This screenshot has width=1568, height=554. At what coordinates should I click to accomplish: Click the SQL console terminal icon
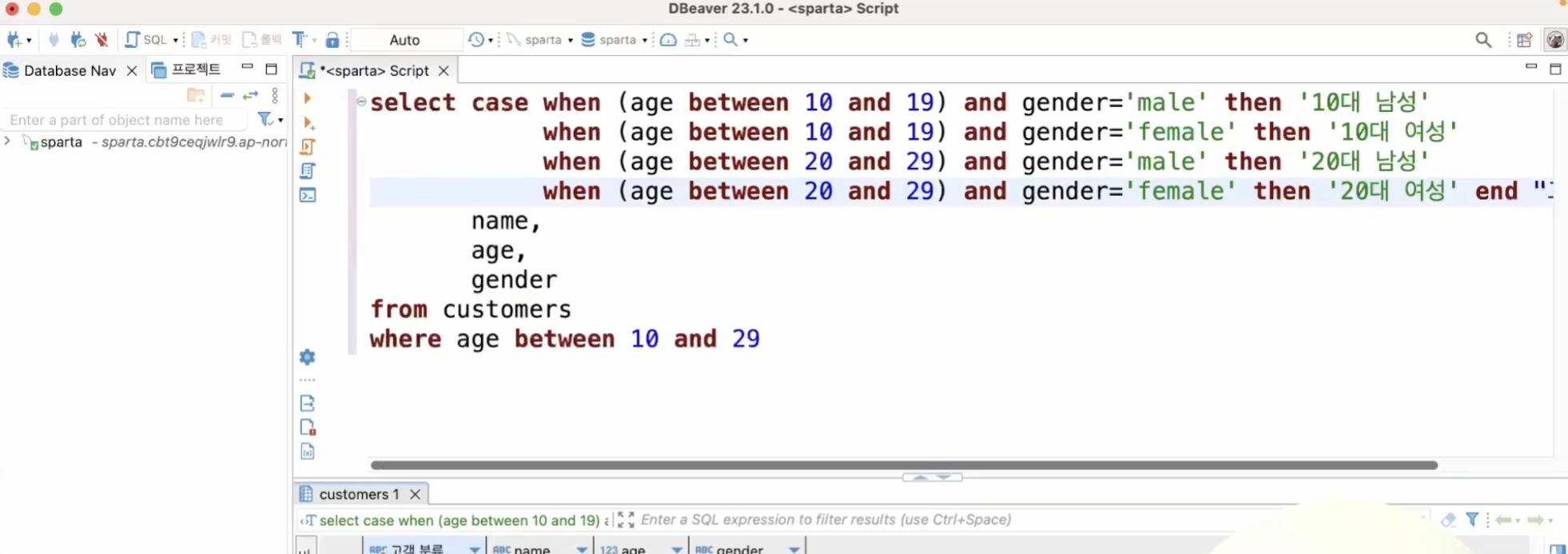click(308, 194)
